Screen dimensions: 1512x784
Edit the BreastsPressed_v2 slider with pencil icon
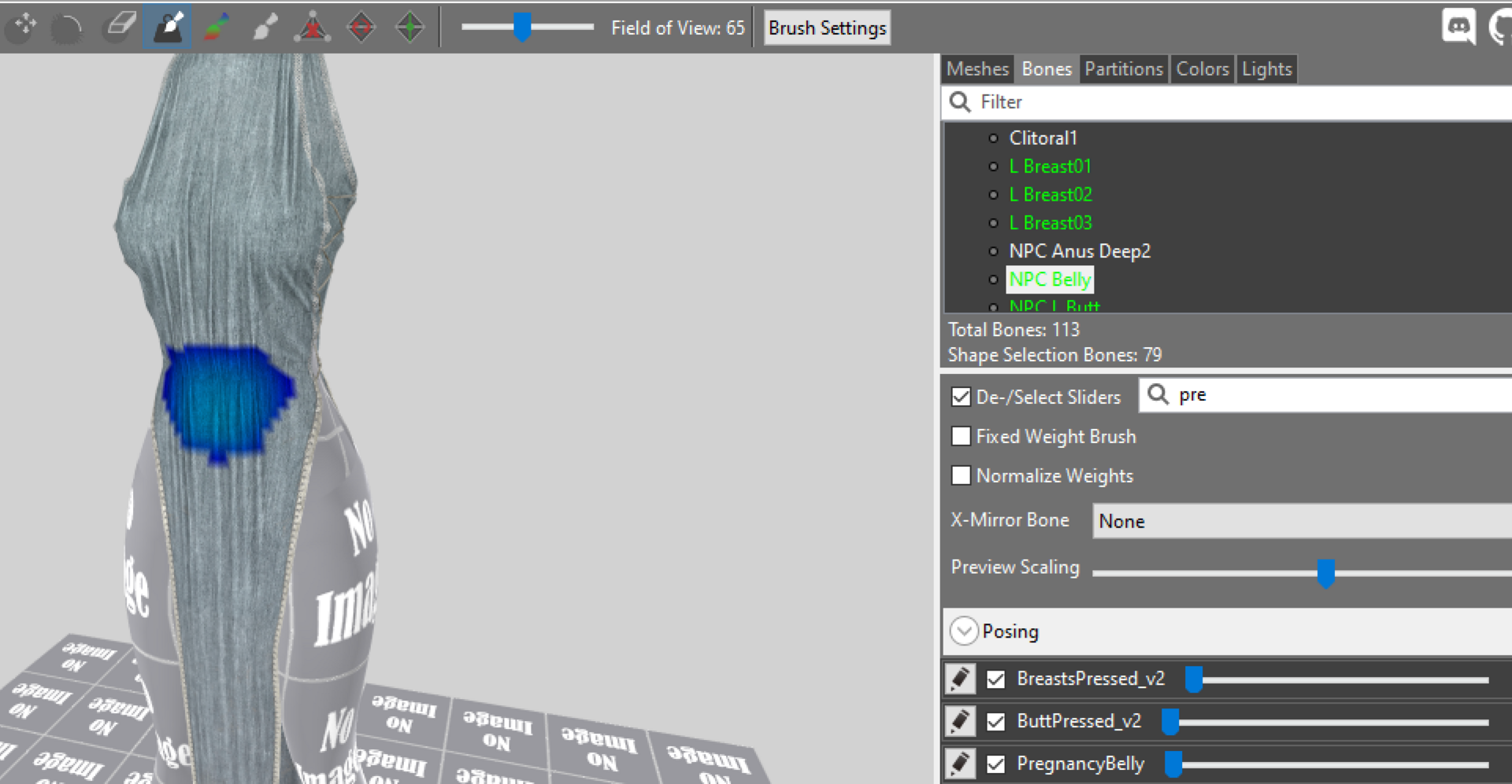point(960,679)
